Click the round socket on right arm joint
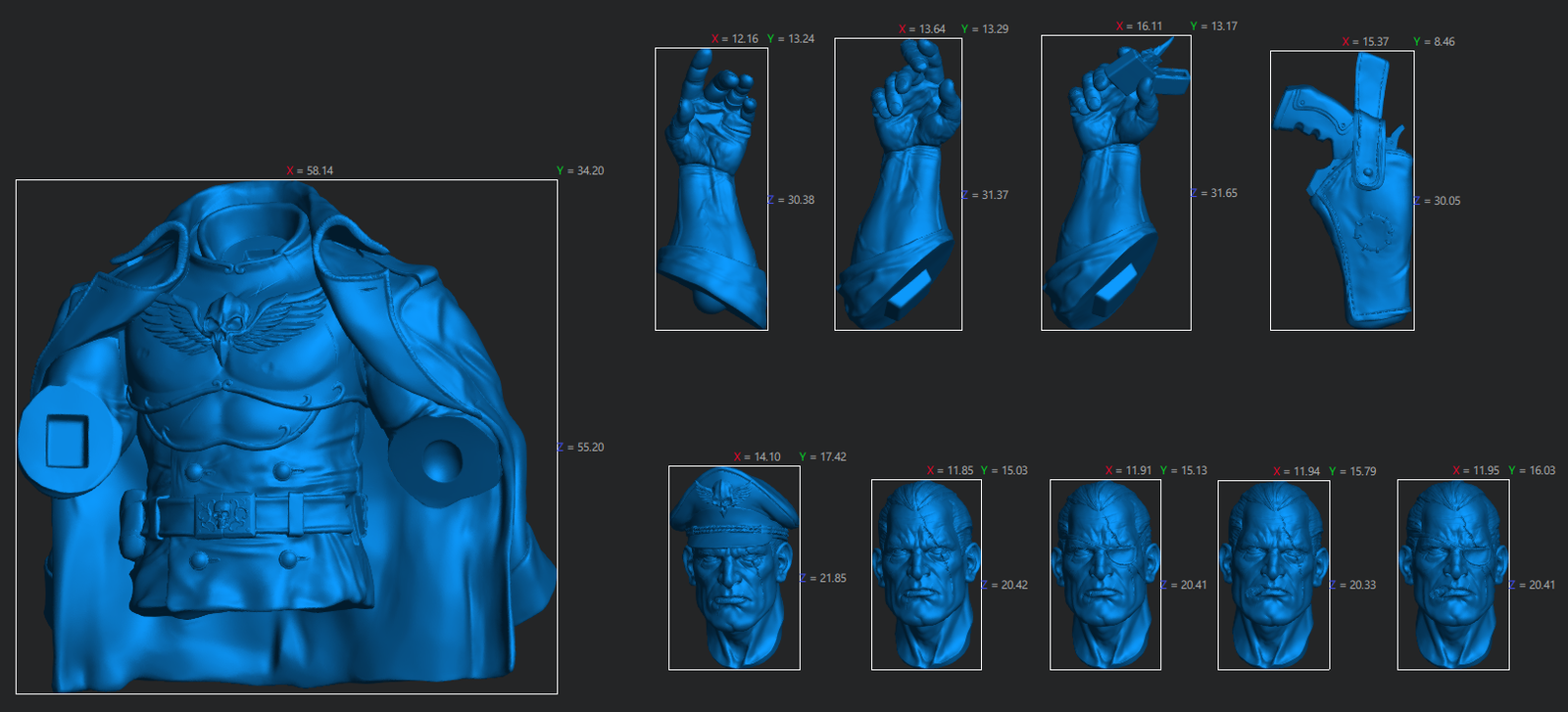This screenshot has width=1568, height=712. click(441, 459)
